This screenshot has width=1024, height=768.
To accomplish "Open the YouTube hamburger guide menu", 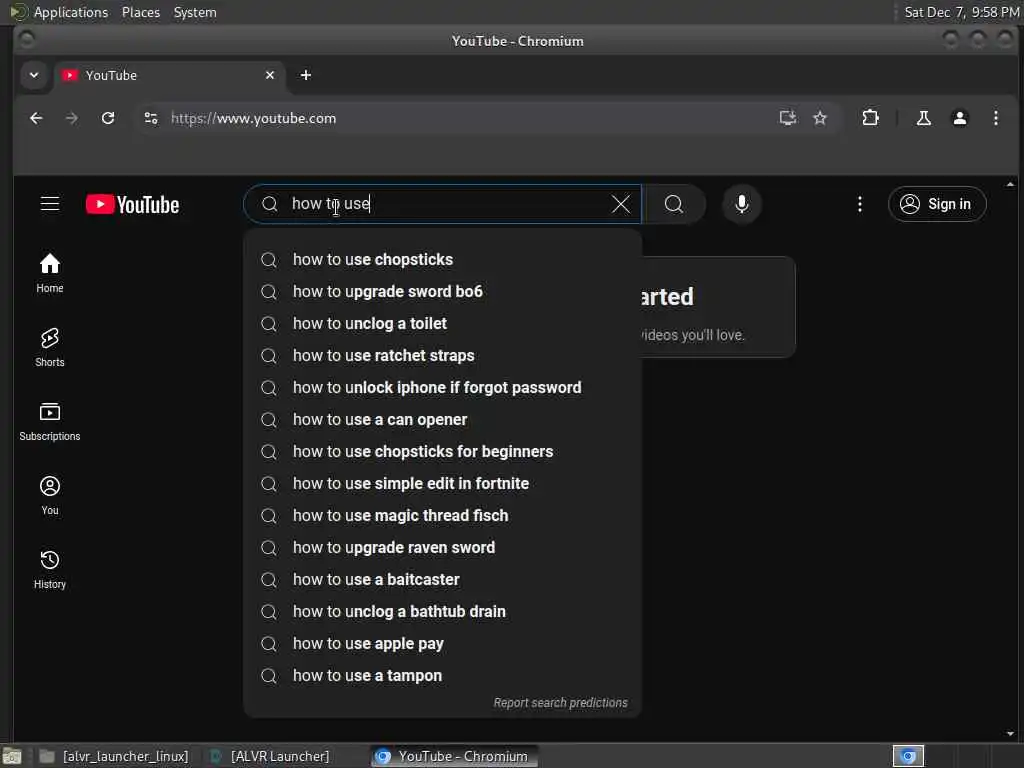I will tap(50, 204).
